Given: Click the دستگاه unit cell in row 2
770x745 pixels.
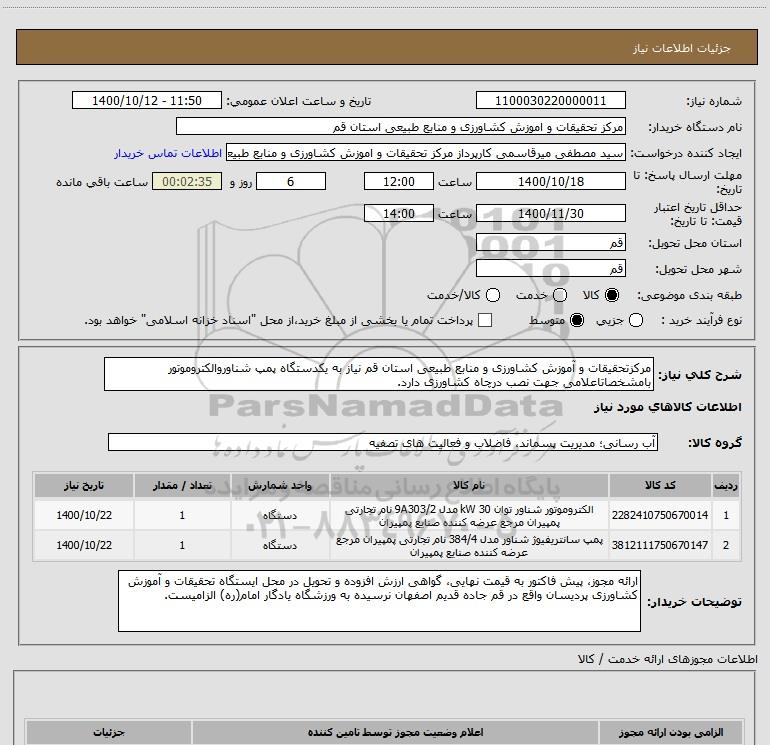Looking at the screenshot, I should [x=280, y=546].
